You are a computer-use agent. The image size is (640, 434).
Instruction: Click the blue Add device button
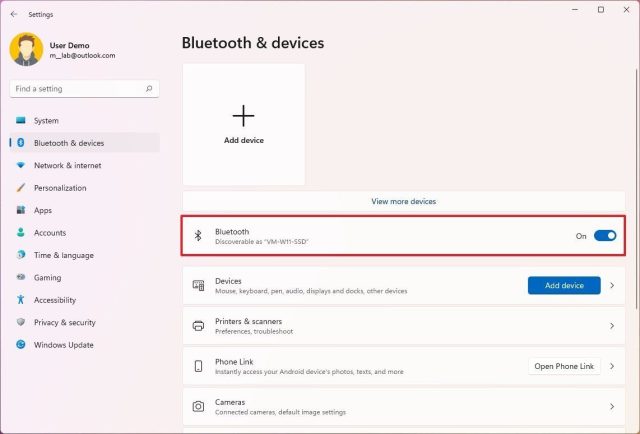(564, 285)
